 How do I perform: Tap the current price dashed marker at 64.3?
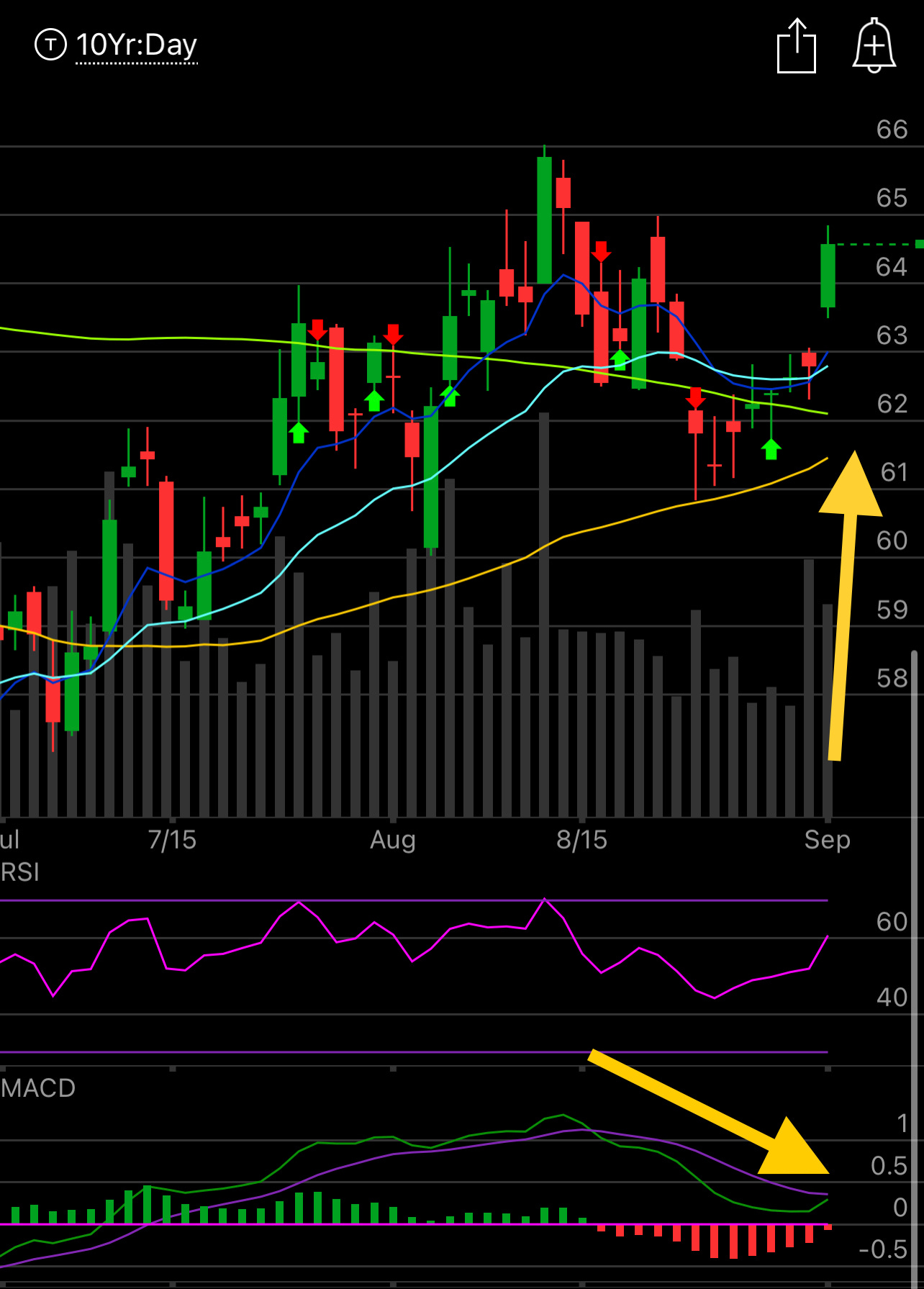879,245
